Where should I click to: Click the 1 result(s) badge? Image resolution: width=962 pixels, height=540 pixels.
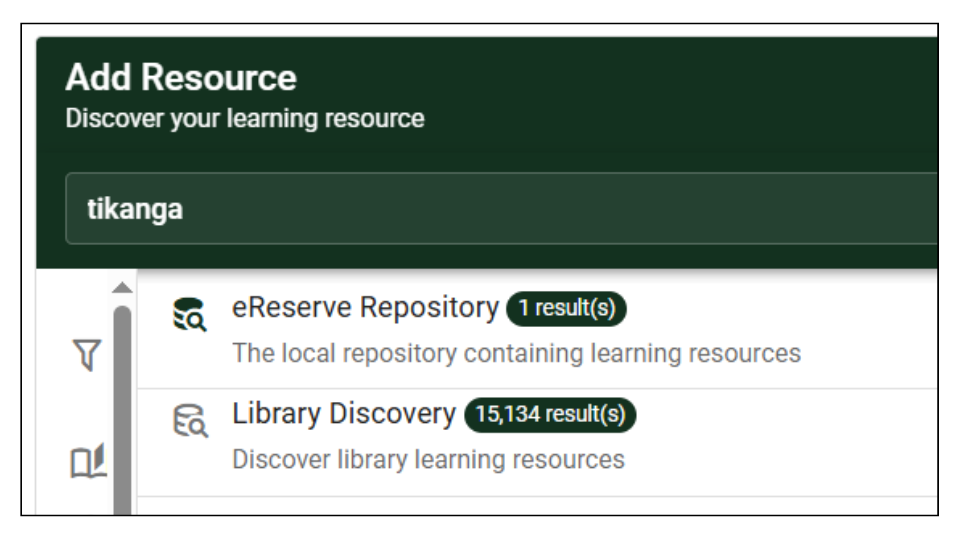tap(566, 308)
